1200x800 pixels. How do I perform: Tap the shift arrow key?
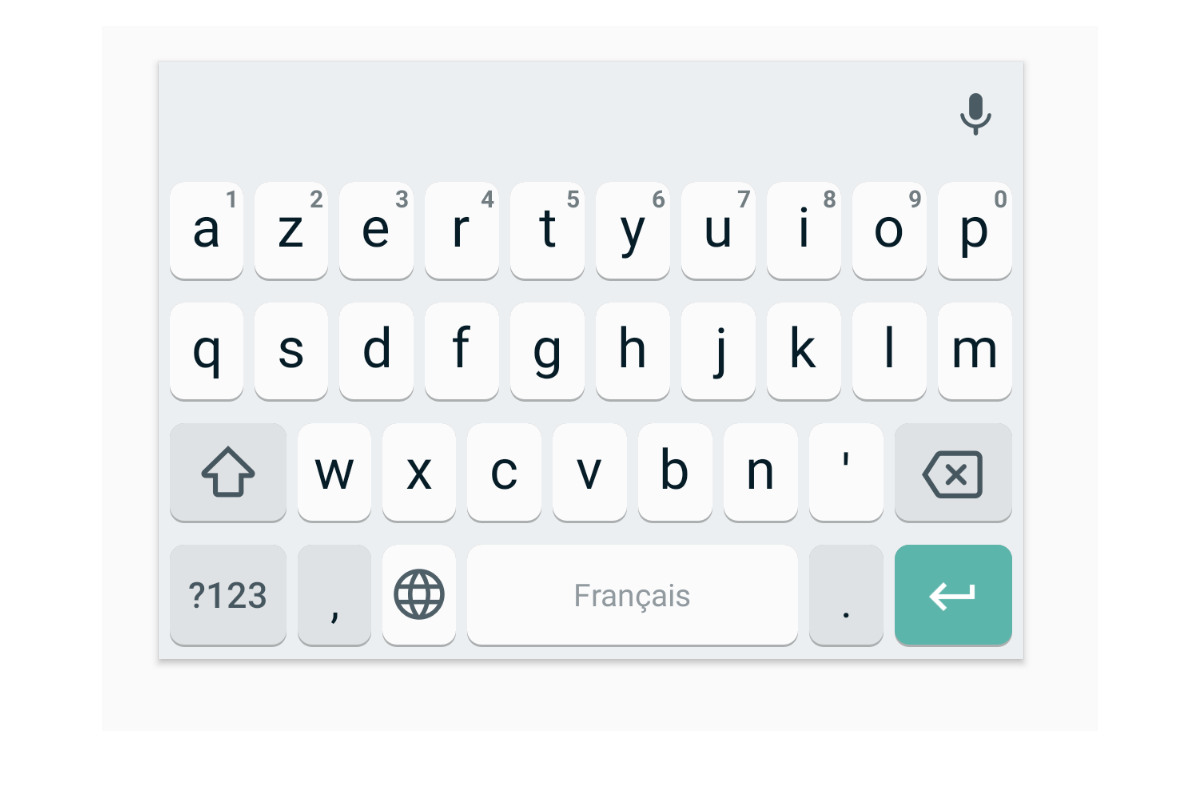pos(228,472)
